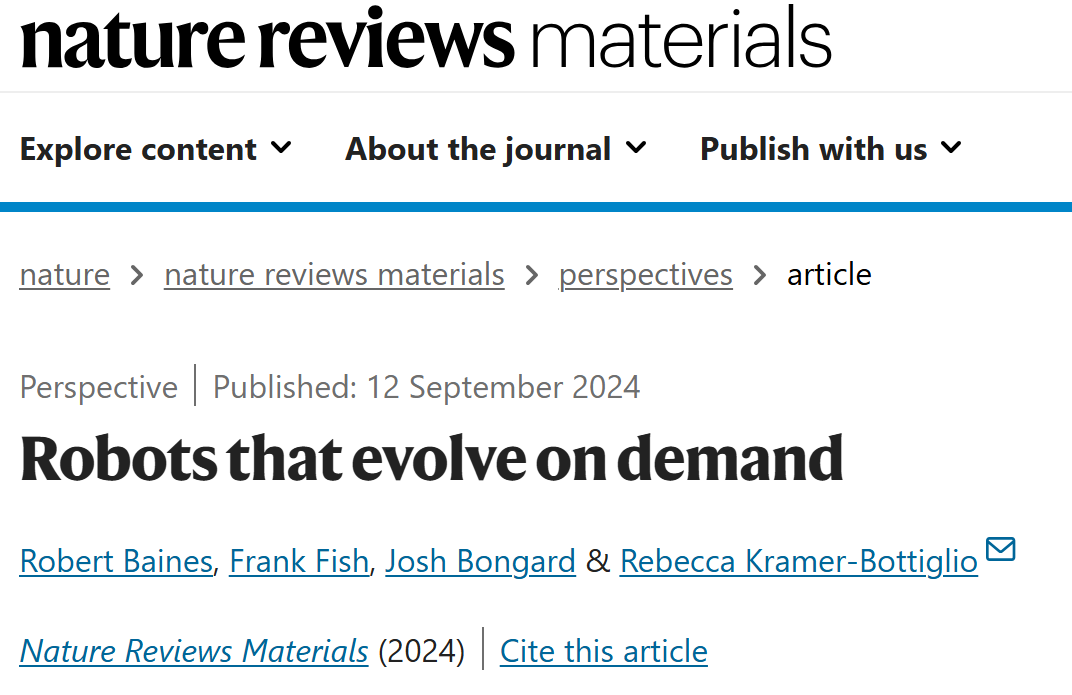
Task: Open the Explore content menu label
Action: click(x=138, y=149)
